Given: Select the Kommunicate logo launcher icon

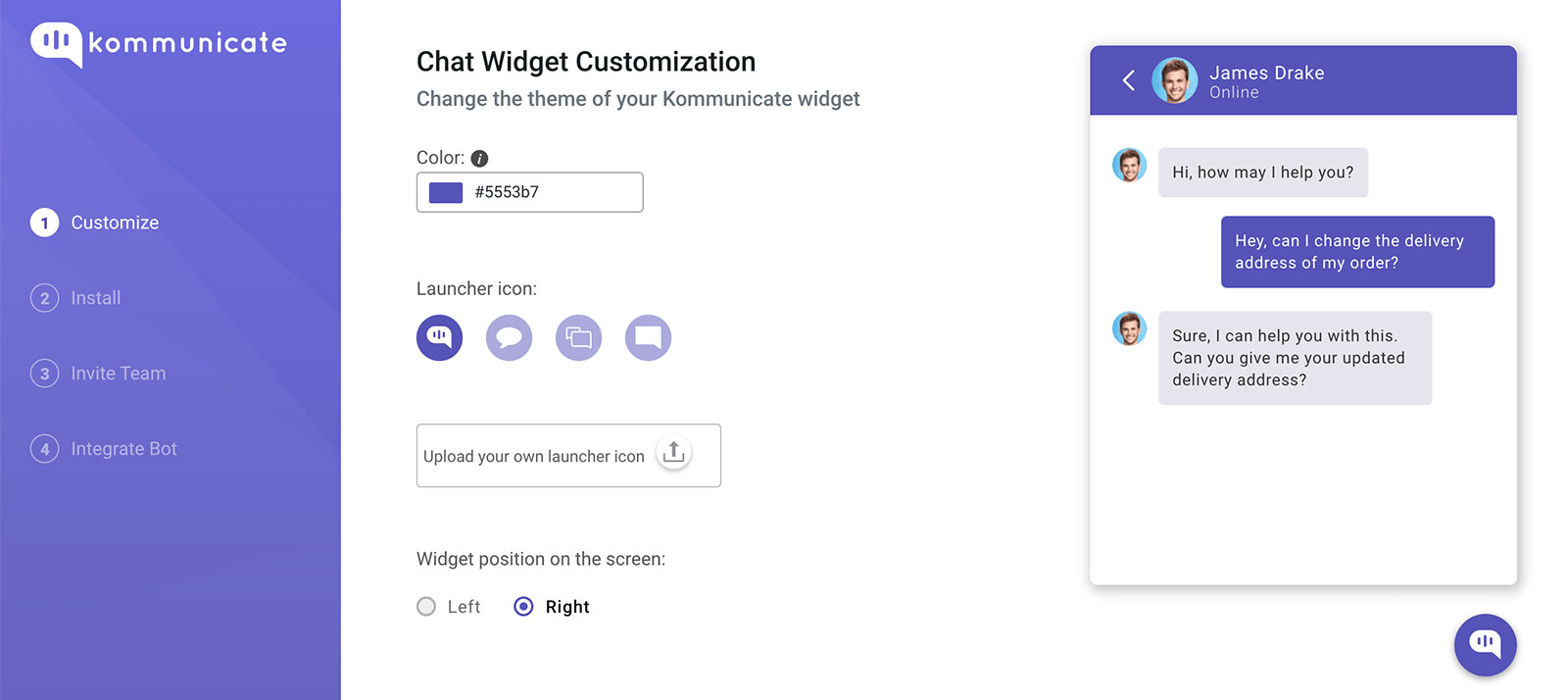Looking at the screenshot, I should pos(439,338).
